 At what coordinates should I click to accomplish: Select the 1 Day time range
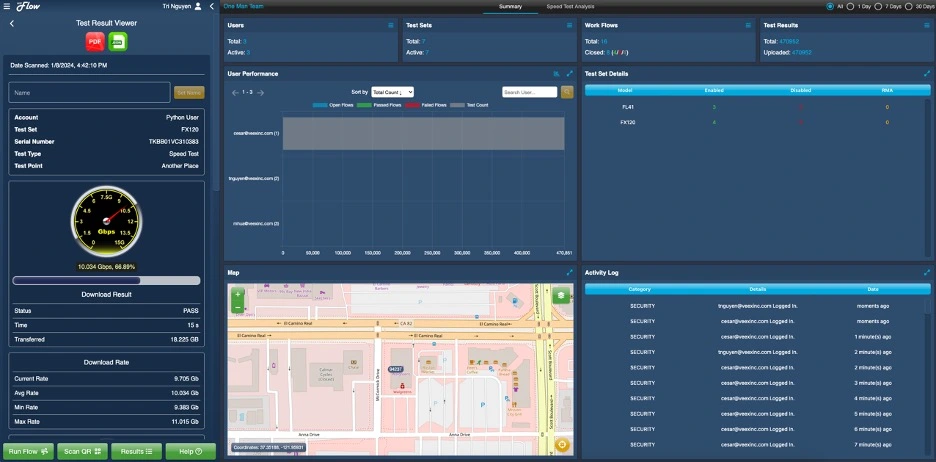coord(851,6)
